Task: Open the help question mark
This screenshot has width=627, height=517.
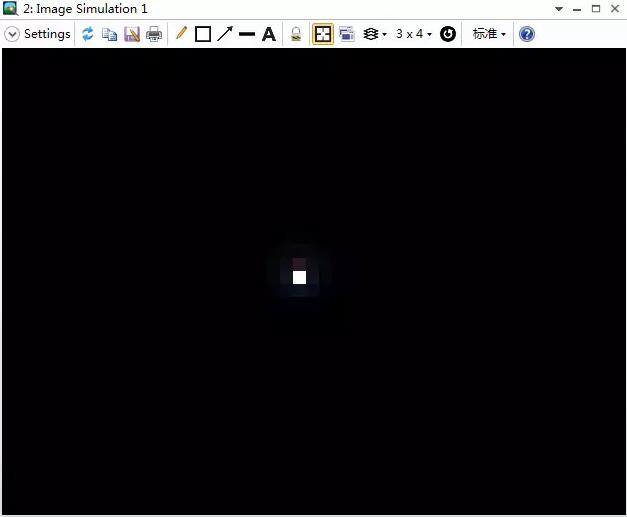Action: 527,34
